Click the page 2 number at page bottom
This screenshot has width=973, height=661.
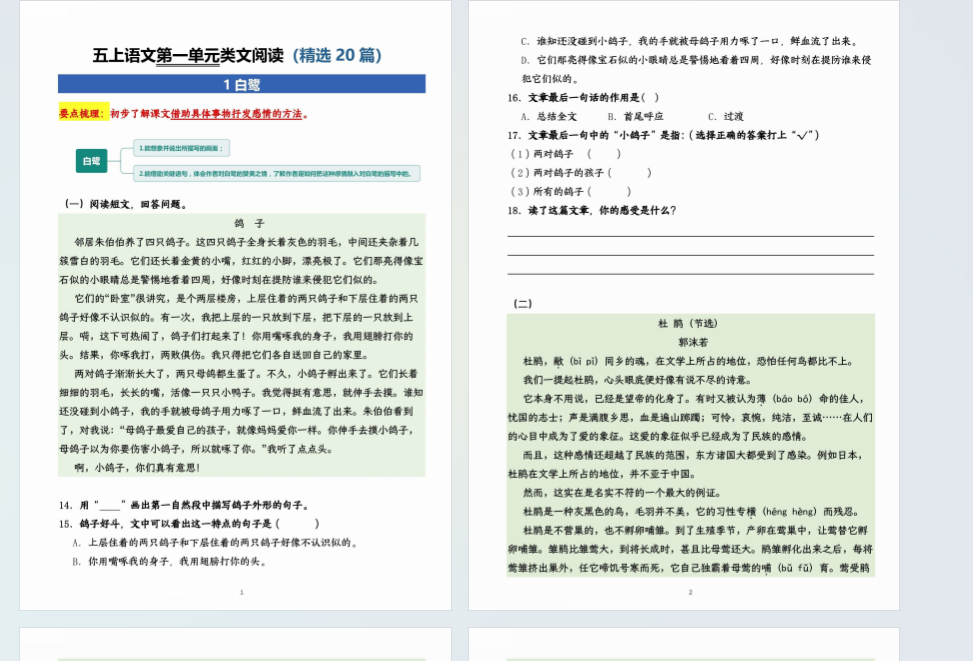[x=690, y=592]
